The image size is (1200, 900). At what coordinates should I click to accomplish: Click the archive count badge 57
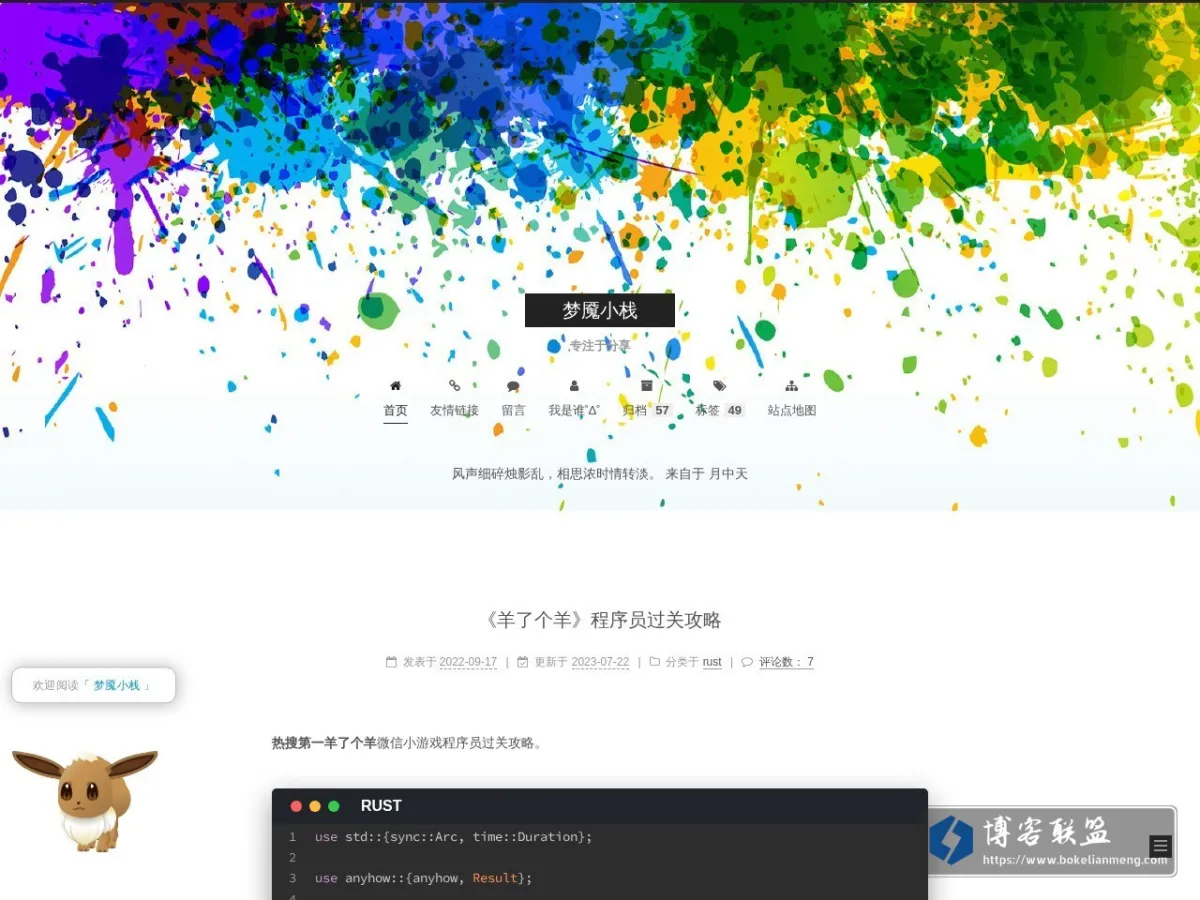point(662,410)
